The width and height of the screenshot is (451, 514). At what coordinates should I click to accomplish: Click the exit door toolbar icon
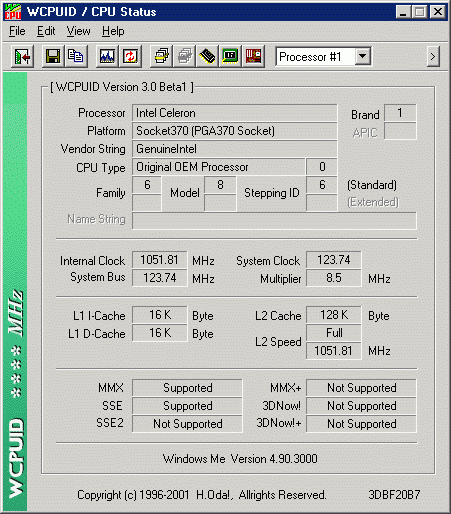pos(22,56)
